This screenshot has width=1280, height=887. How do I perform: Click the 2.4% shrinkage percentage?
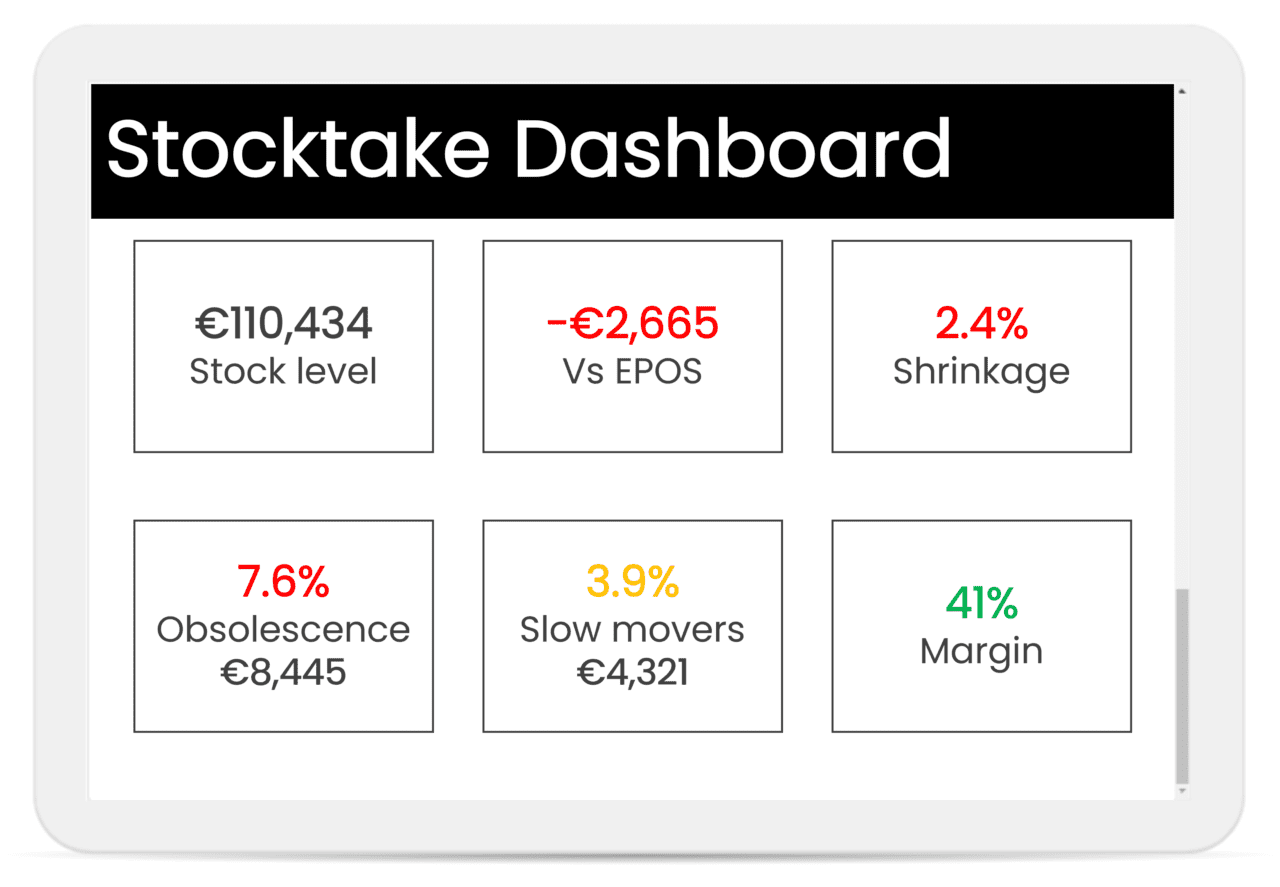tap(981, 321)
